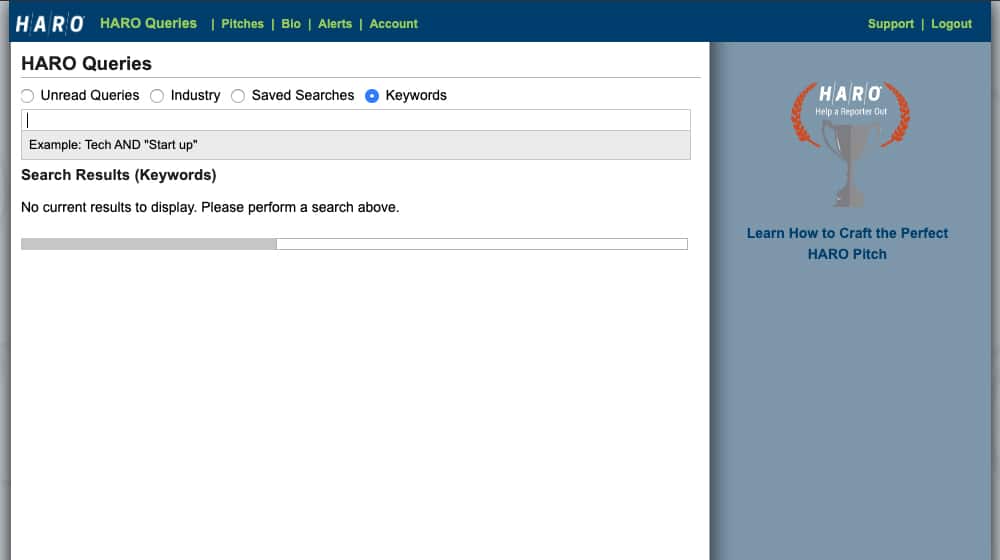Image resolution: width=1000 pixels, height=560 pixels.
Task: Go to Account settings
Action: coord(393,24)
